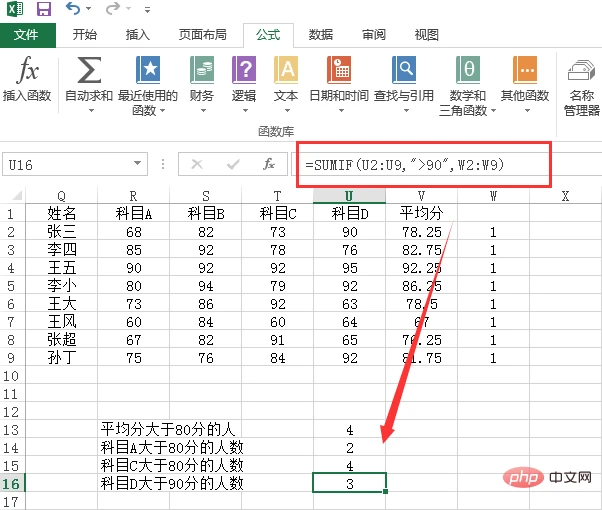
Task: Confirm formula entry with the checkmark icon
Action: [x=233, y=164]
